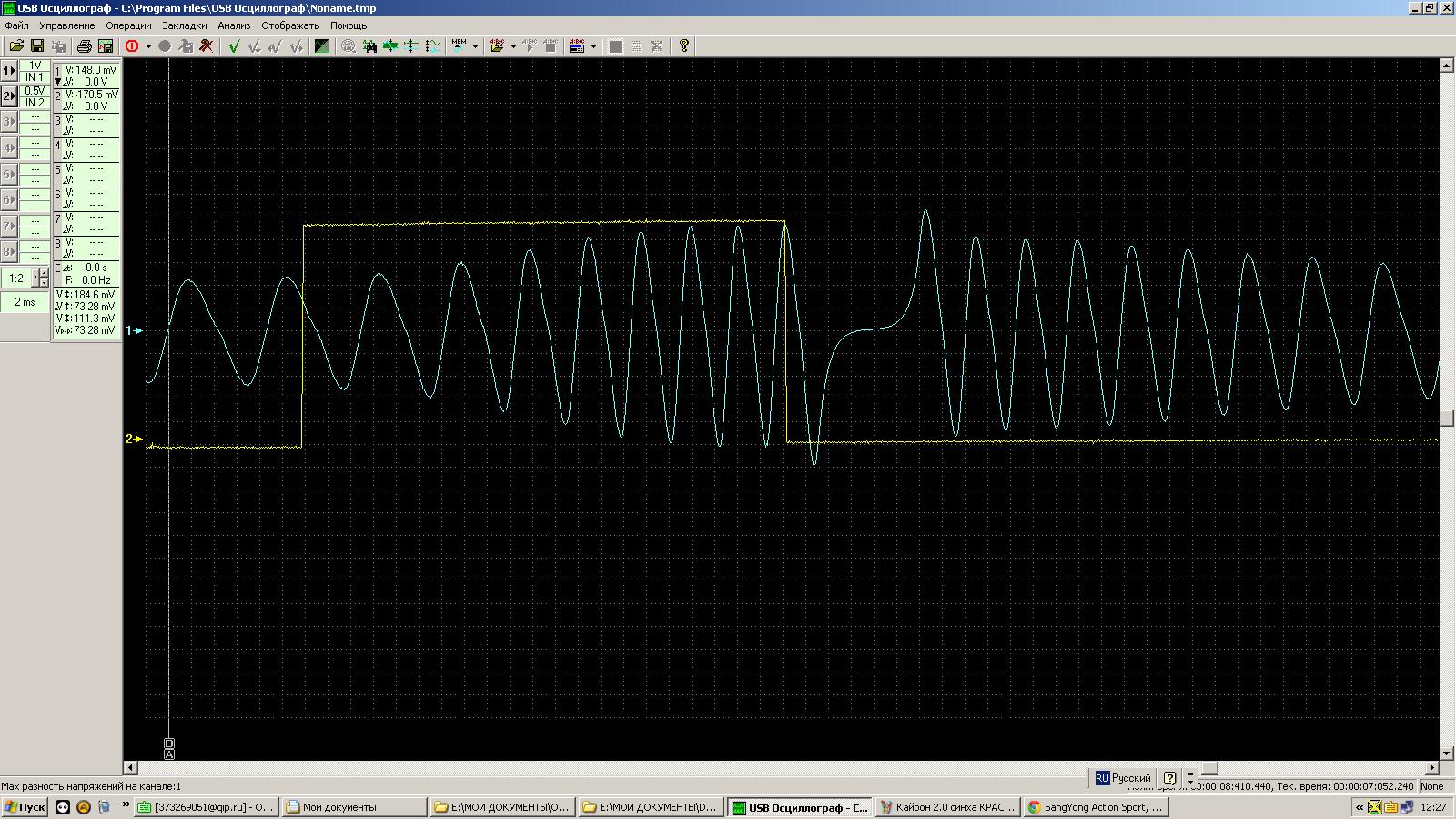This screenshot has height=819, width=1456.
Task: Click the green checkmark toolbar icon
Action: pyautogui.click(x=234, y=45)
